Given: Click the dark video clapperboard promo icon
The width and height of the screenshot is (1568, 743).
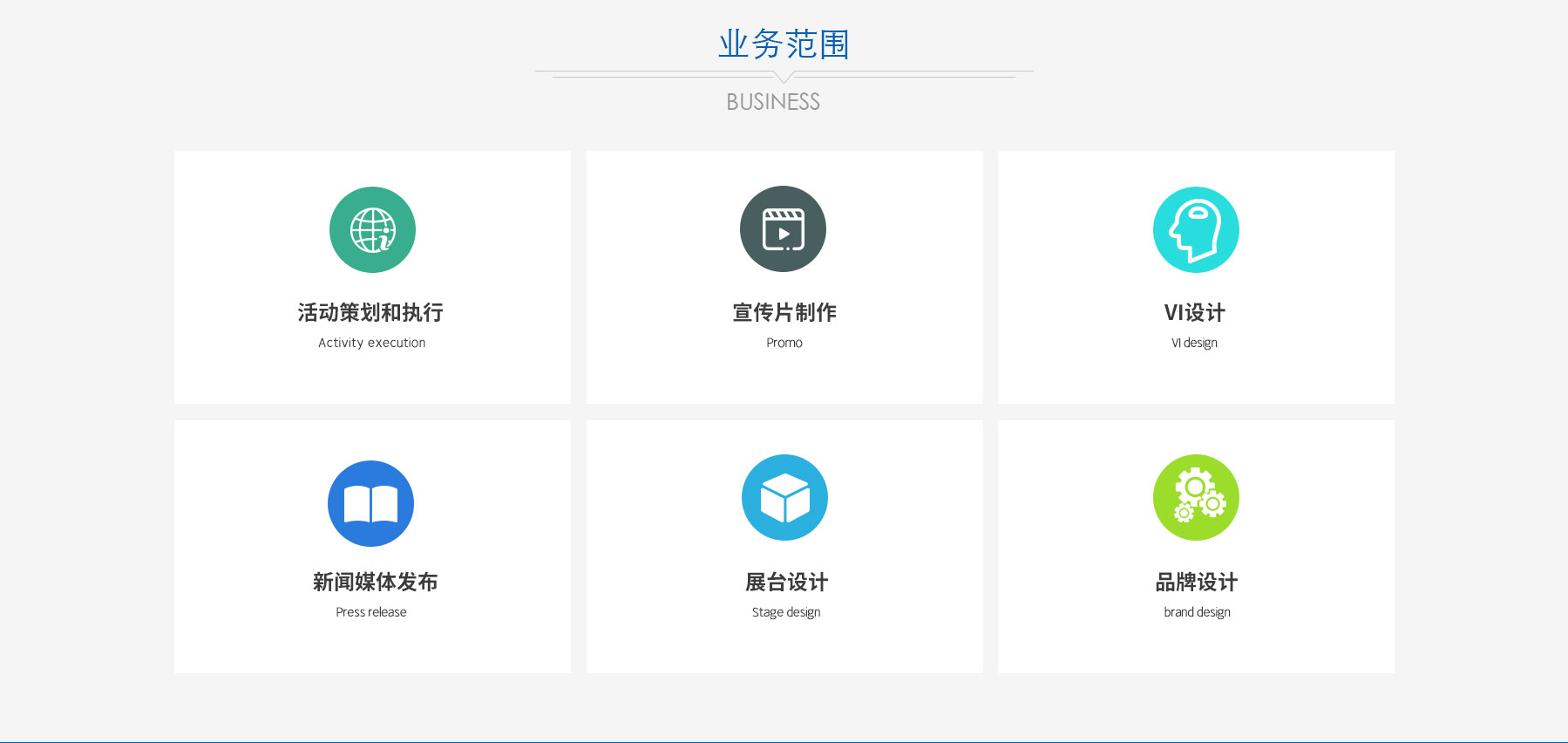Looking at the screenshot, I should (x=783, y=229).
